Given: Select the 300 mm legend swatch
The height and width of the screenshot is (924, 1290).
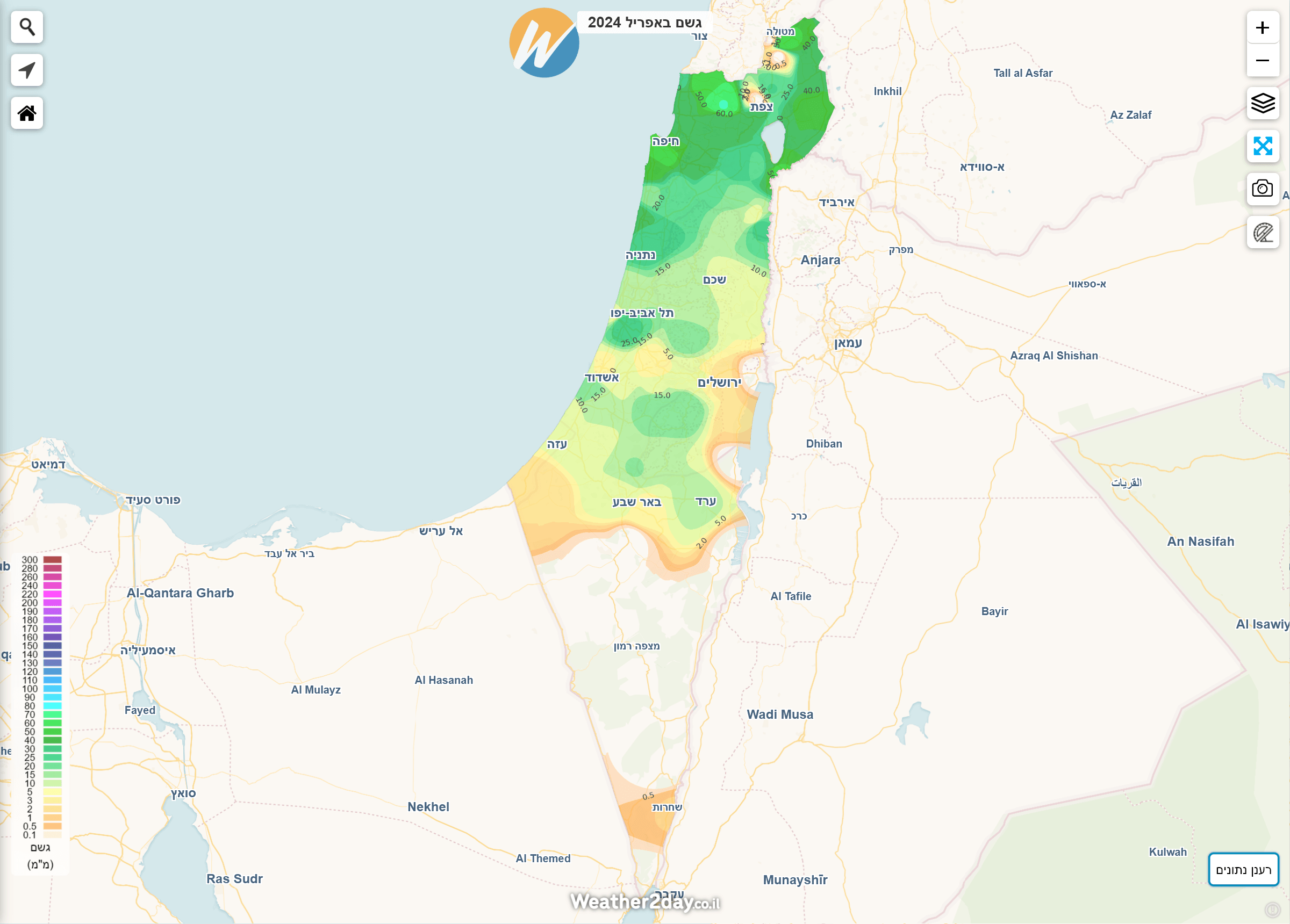Looking at the screenshot, I should (x=52, y=560).
